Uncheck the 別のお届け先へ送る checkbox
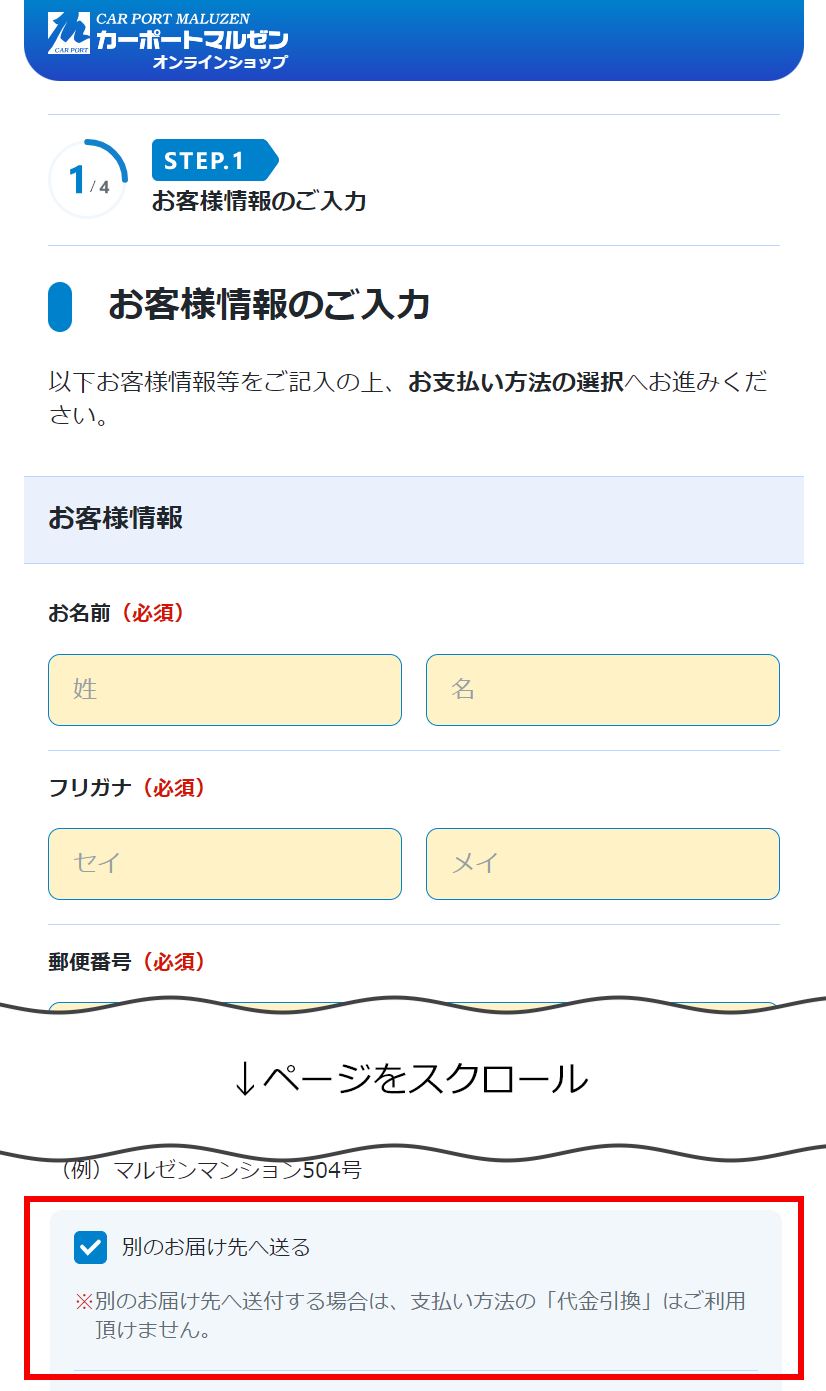The width and height of the screenshot is (826, 1391). tap(90, 1247)
